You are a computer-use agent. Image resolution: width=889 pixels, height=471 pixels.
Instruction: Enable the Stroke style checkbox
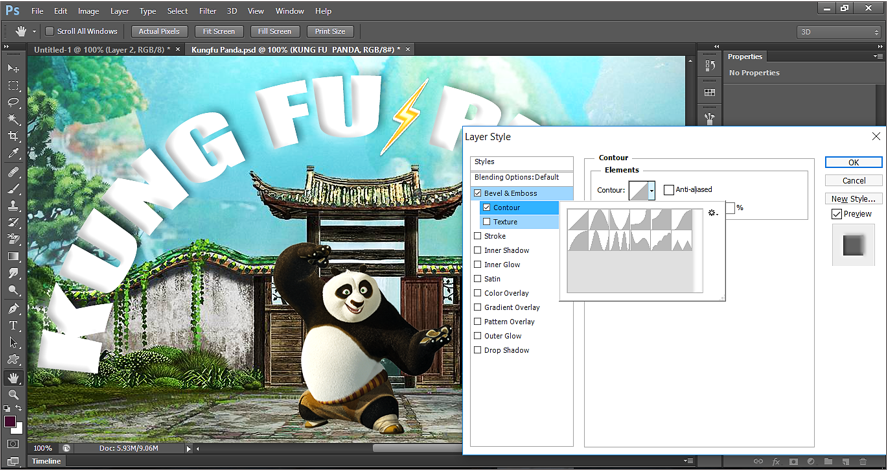(x=477, y=236)
